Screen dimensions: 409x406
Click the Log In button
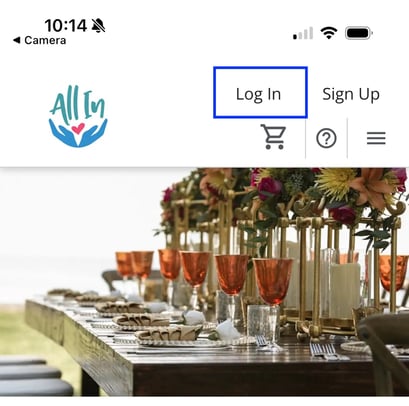click(260, 93)
